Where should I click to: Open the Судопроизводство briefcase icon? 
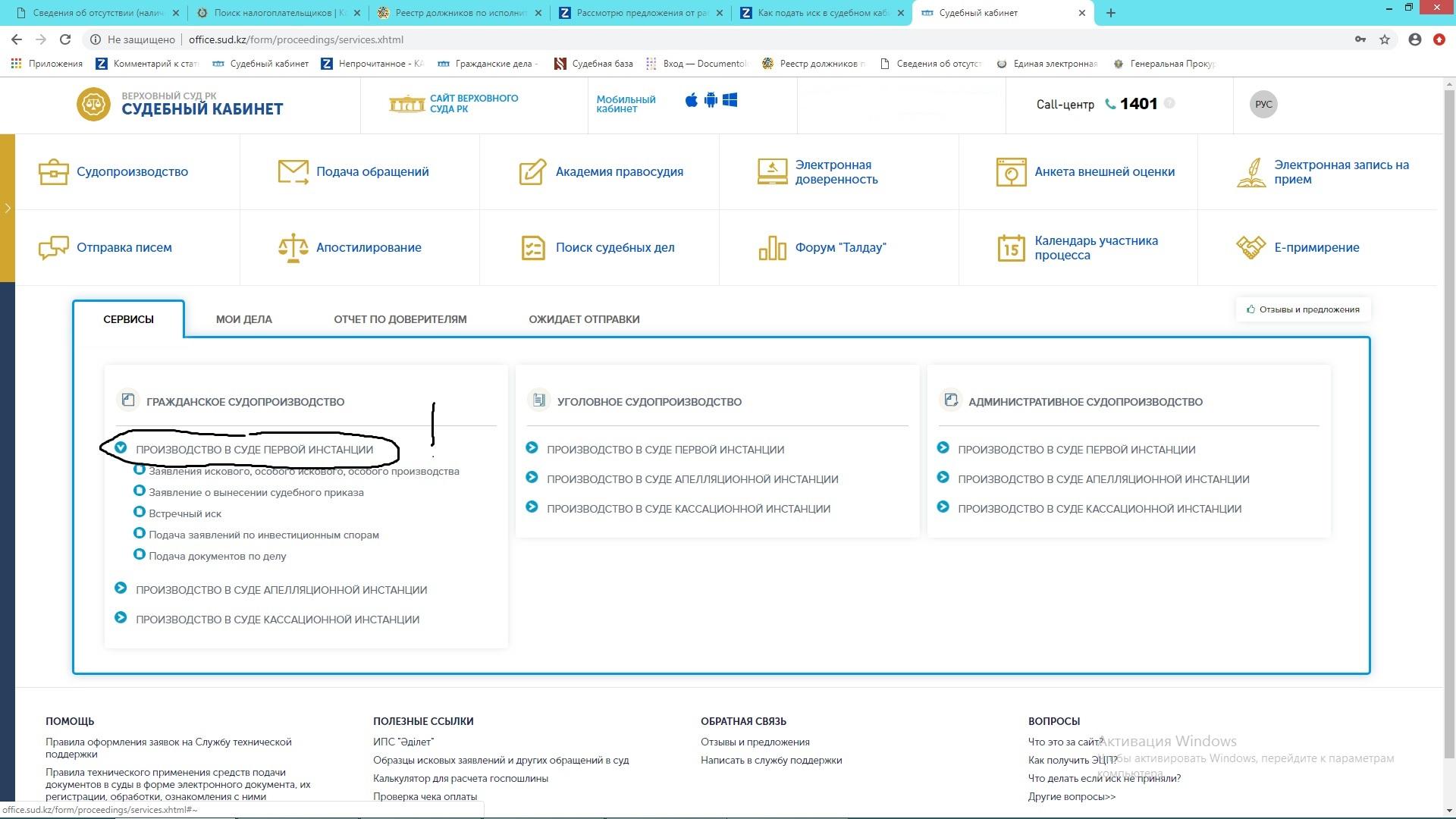pyautogui.click(x=54, y=171)
